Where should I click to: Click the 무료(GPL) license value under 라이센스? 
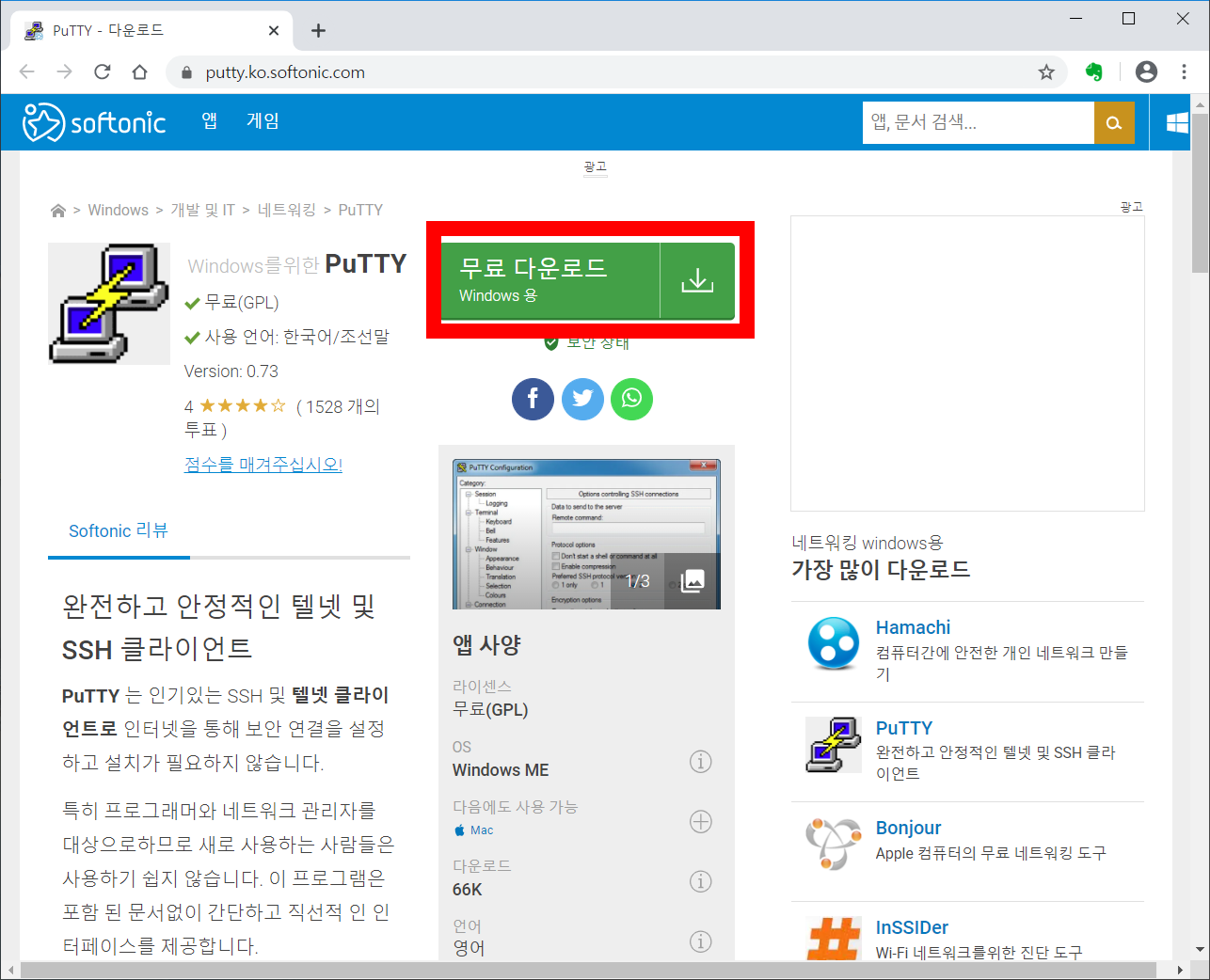coord(490,710)
